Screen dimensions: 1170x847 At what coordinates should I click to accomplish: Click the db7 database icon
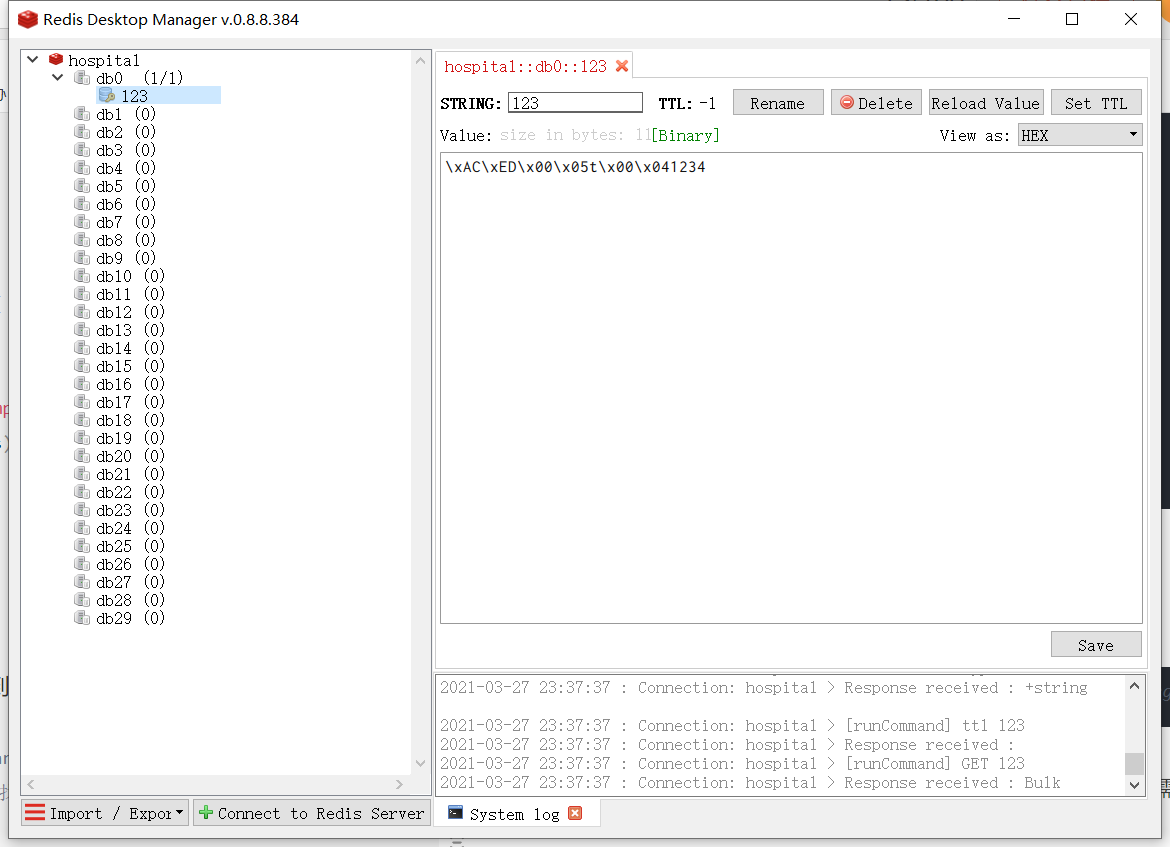[82, 222]
